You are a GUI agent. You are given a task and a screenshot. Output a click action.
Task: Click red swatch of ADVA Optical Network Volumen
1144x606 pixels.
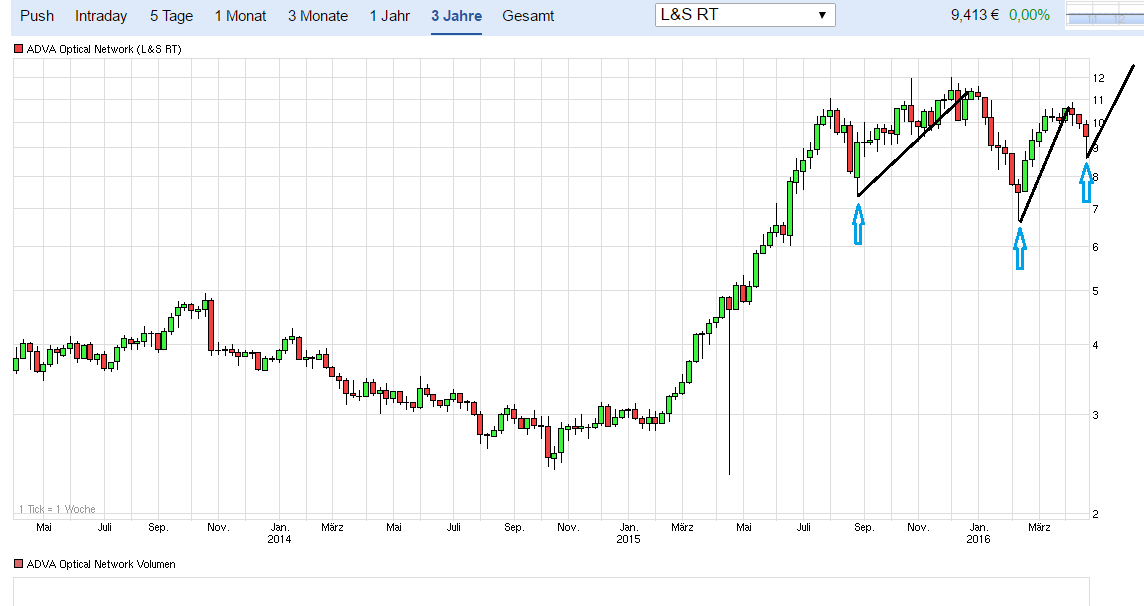[19, 564]
